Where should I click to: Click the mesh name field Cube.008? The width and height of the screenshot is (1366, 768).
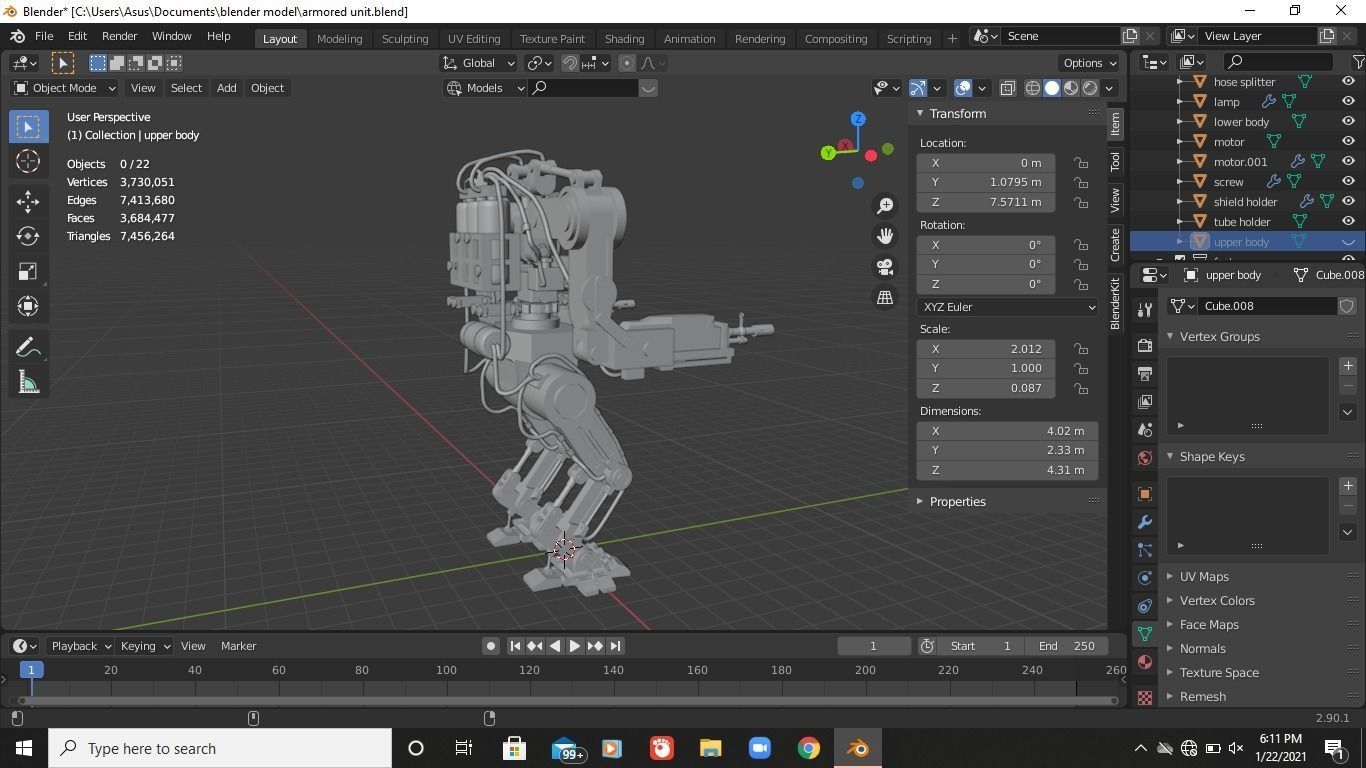point(1266,306)
